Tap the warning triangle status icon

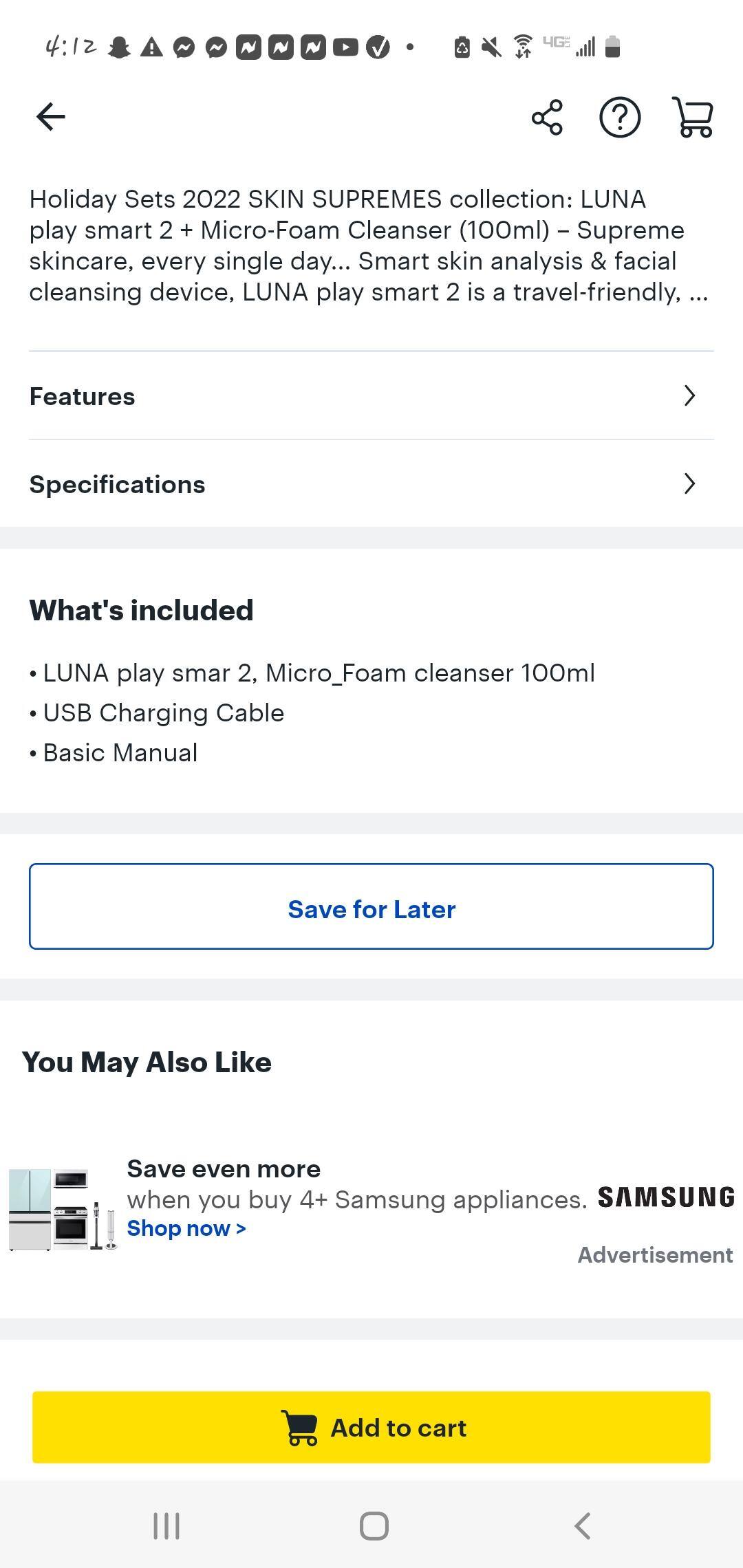point(151,47)
